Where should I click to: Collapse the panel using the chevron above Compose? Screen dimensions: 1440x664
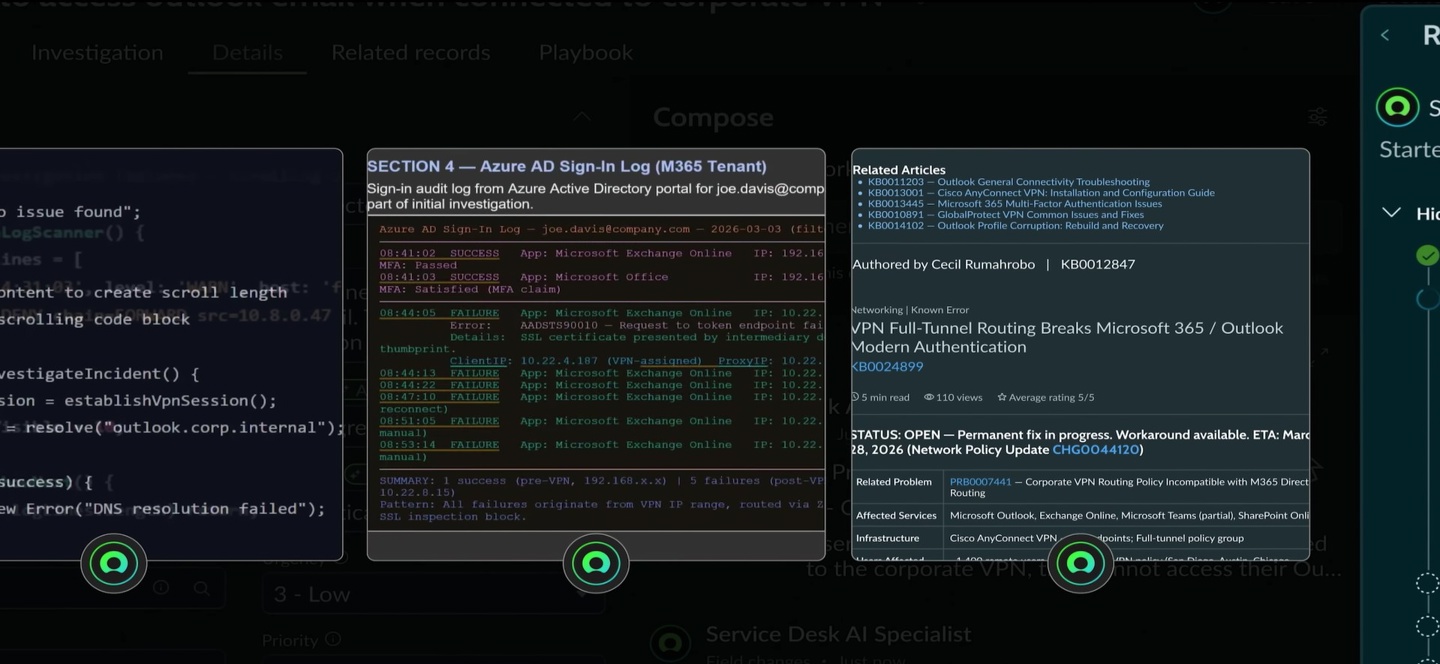[581, 117]
